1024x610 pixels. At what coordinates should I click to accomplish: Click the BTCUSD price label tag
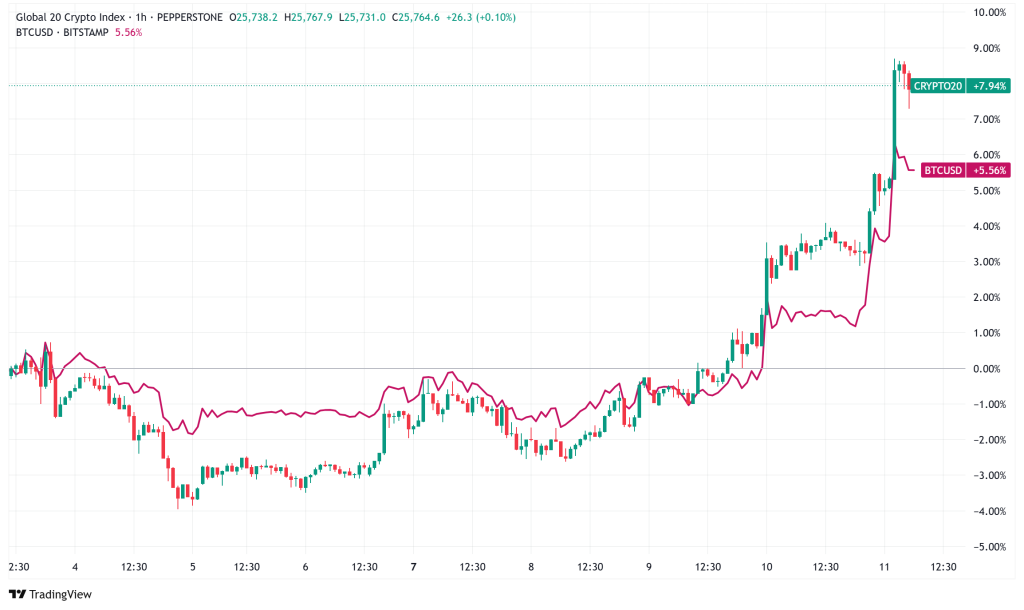pyautogui.click(x=942, y=170)
